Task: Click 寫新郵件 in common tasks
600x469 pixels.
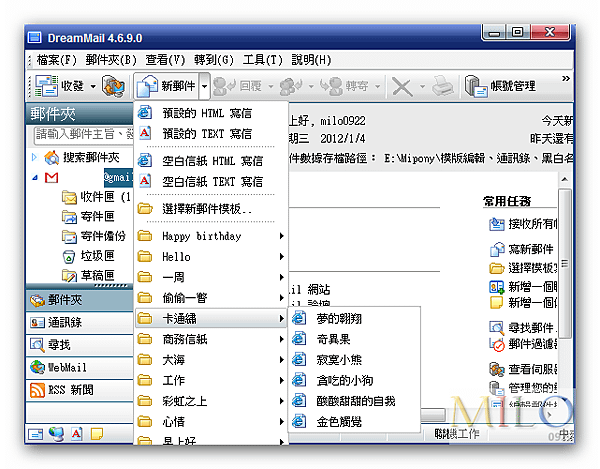Action: click(x=522, y=249)
